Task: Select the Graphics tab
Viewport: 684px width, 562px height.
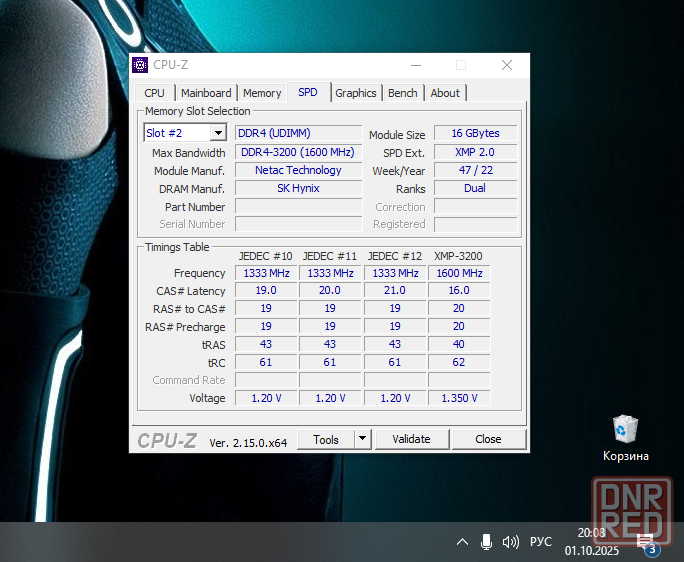Action: 356,93
